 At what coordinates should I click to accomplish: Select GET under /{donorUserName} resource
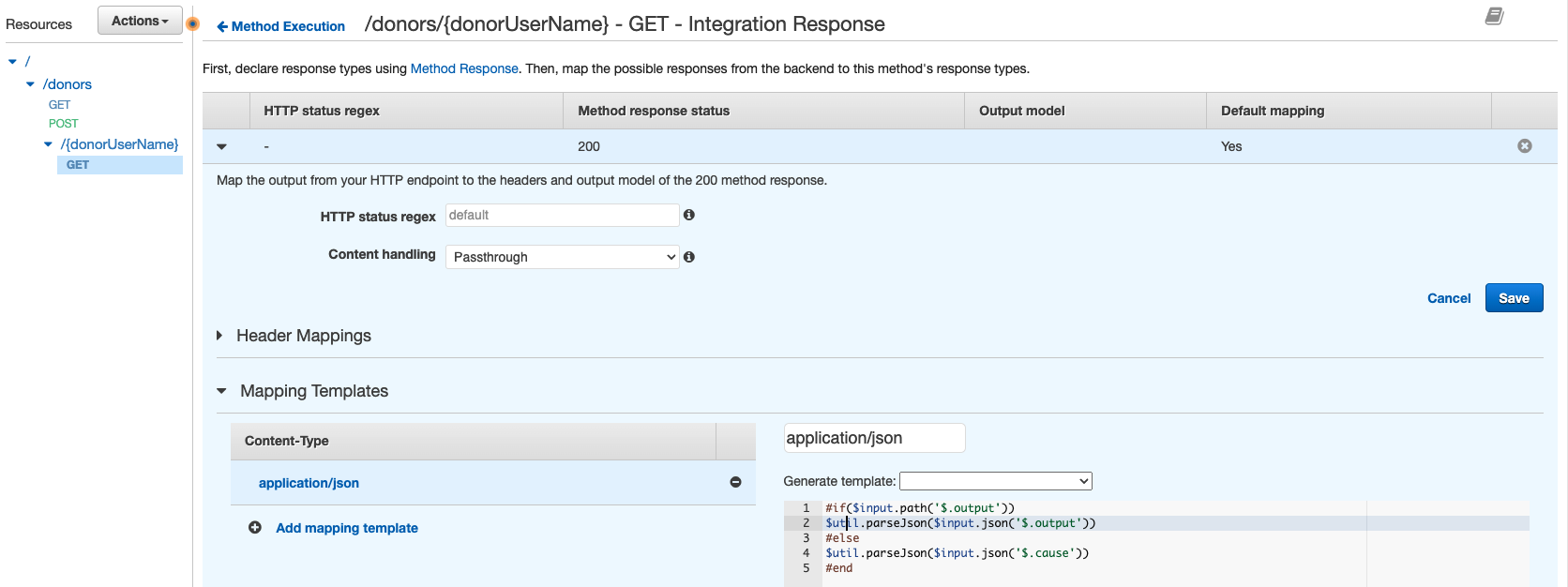click(78, 165)
